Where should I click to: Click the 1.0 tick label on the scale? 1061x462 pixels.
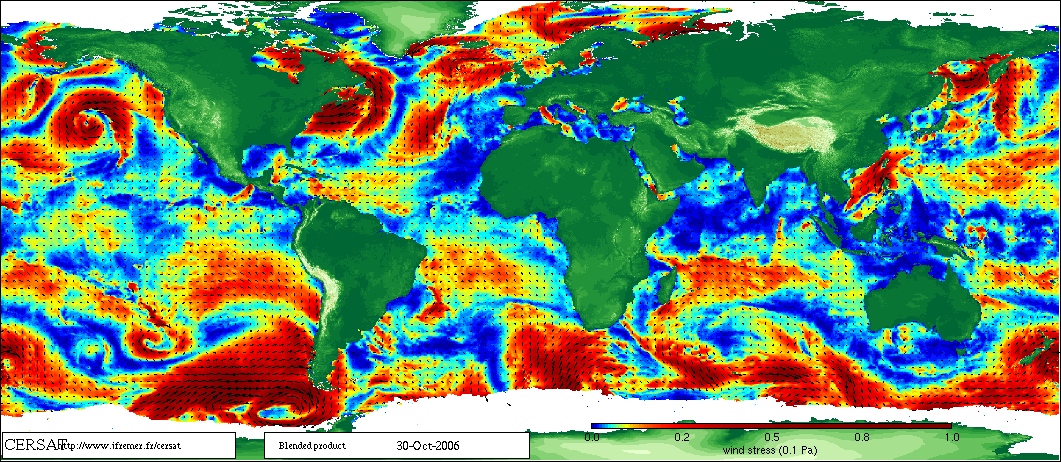click(951, 438)
